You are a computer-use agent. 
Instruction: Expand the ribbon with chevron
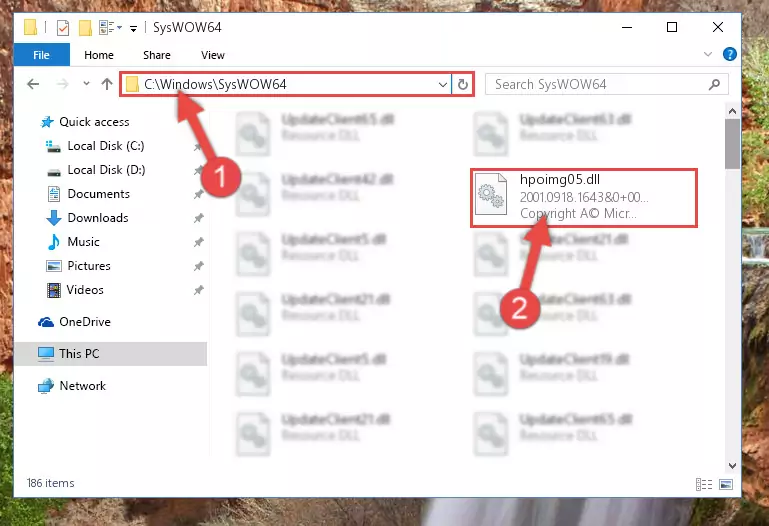pyautogui.click(x=708, y=54)
